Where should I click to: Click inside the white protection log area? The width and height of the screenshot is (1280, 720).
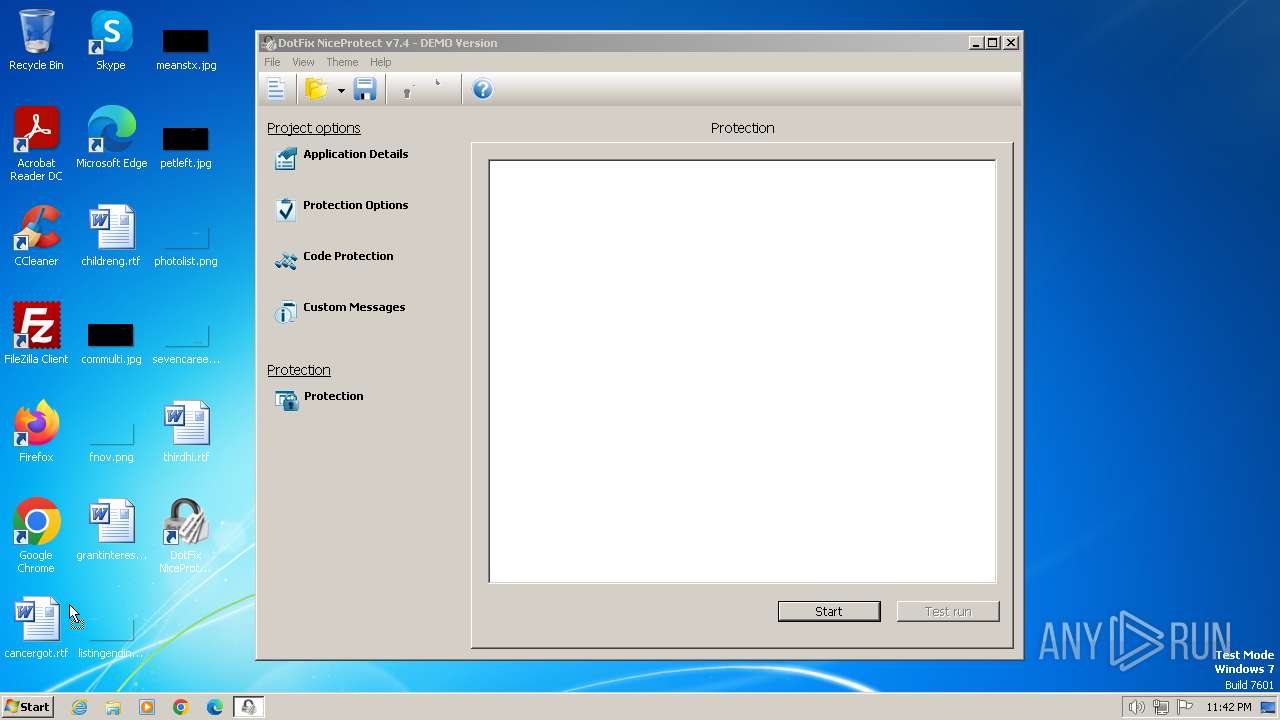[742, 371]
